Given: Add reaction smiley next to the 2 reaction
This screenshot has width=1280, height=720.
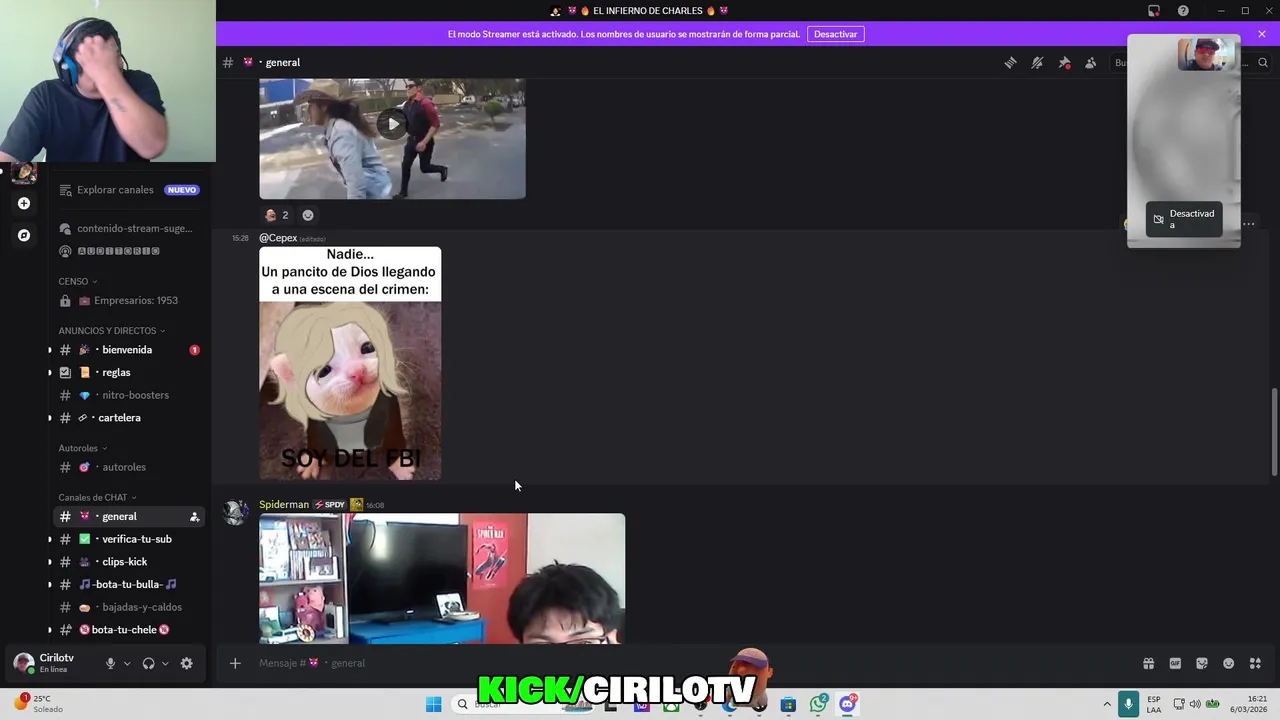Looking at the screenshot, I should [x=308, y=215].
